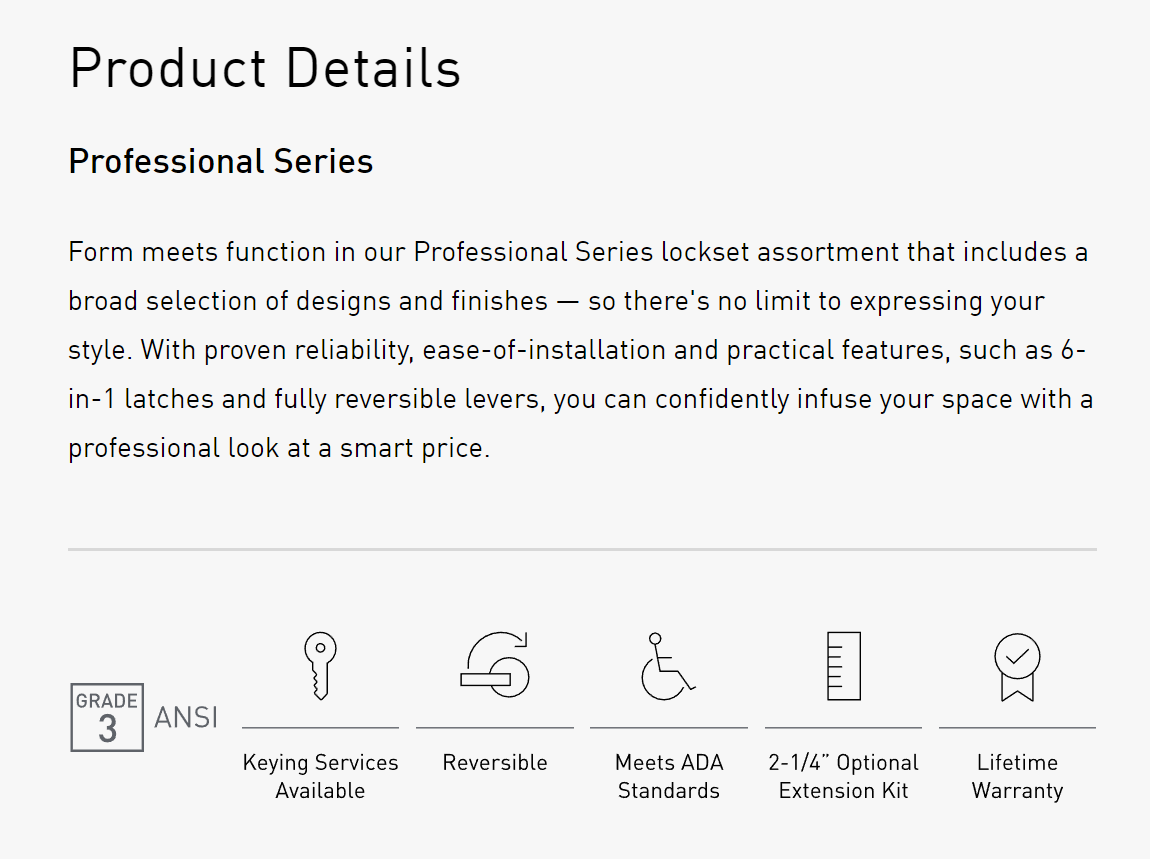
Task: Click the 2-1/4" Optional Extension Kit label
Action: [843, 776]
